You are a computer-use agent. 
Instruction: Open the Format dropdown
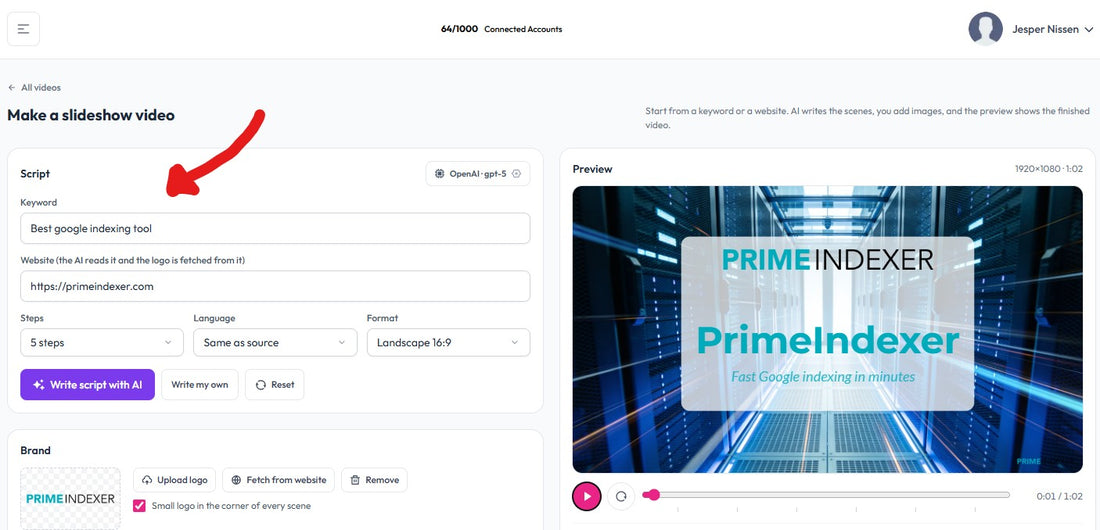pyautogui.click(x=448, y=343)
